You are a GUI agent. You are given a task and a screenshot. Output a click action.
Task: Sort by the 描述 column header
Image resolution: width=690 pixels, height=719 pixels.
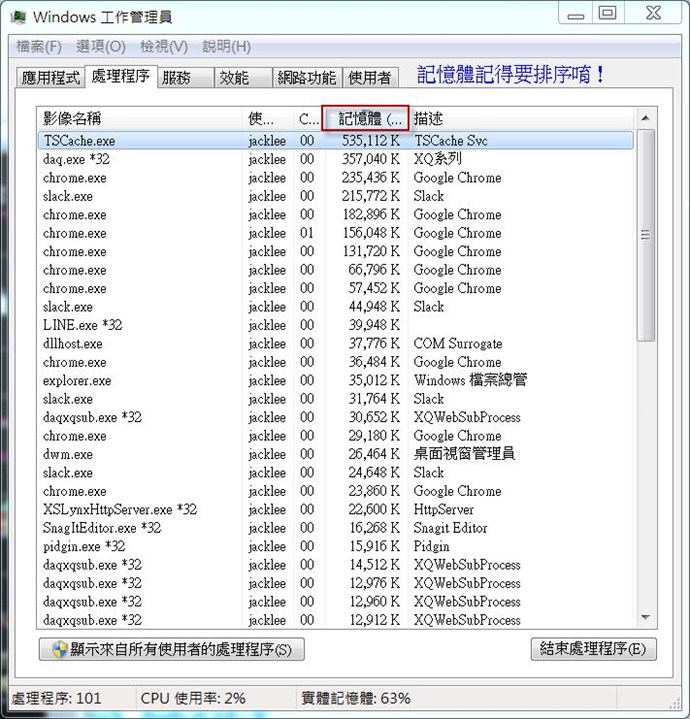tap(520, 119)
